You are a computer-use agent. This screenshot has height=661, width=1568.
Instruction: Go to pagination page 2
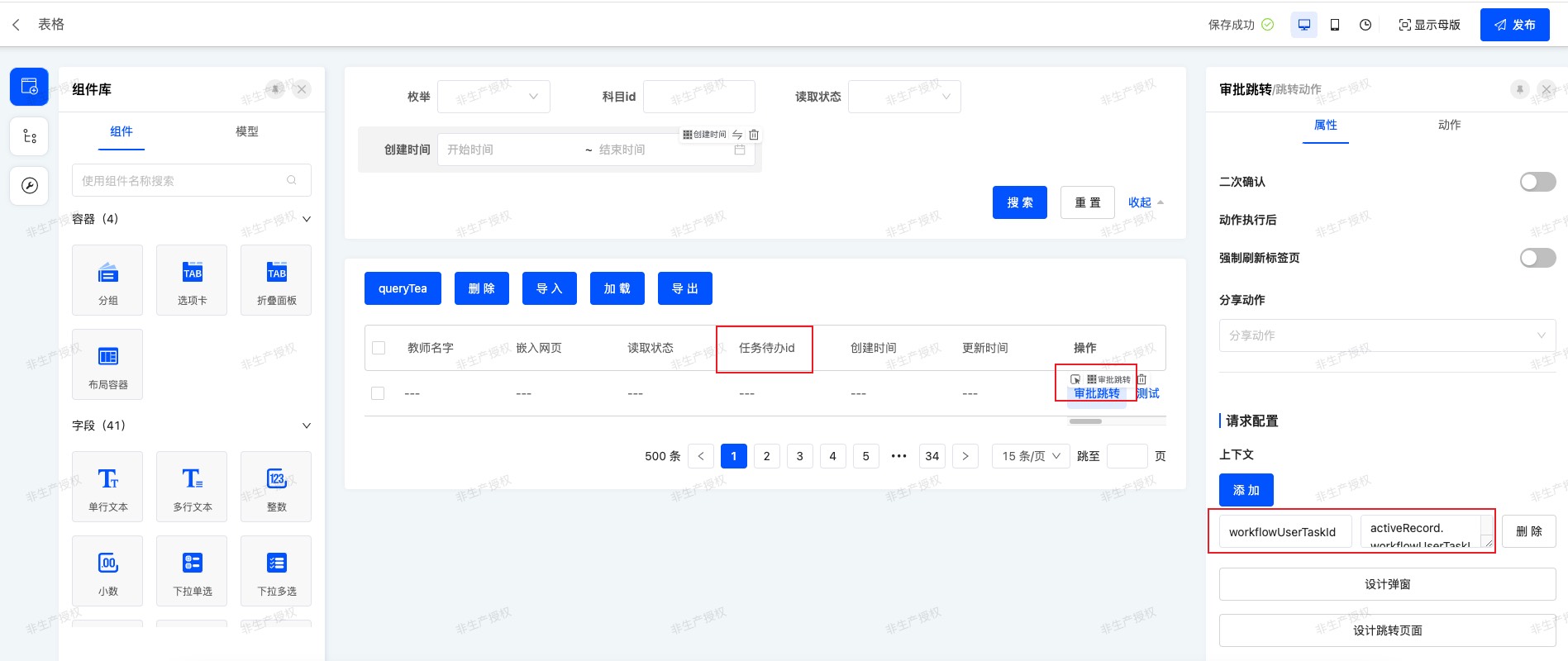point(767,456)
